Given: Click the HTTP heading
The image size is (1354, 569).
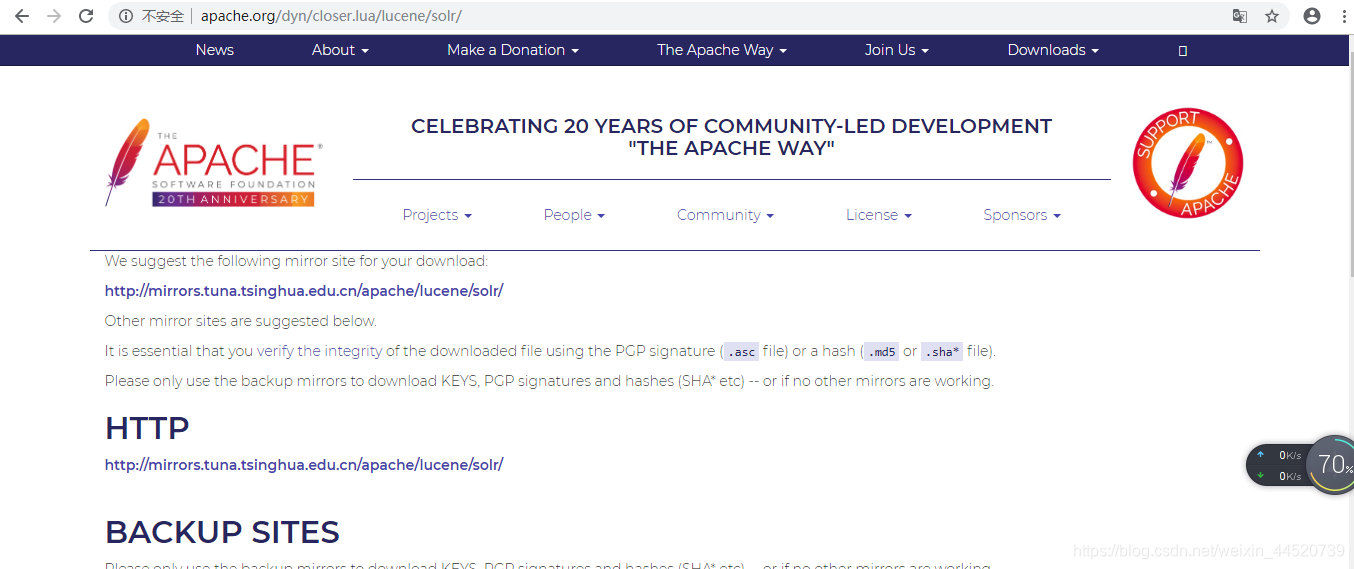Looking at the screenshot, I should click(147, 428).
